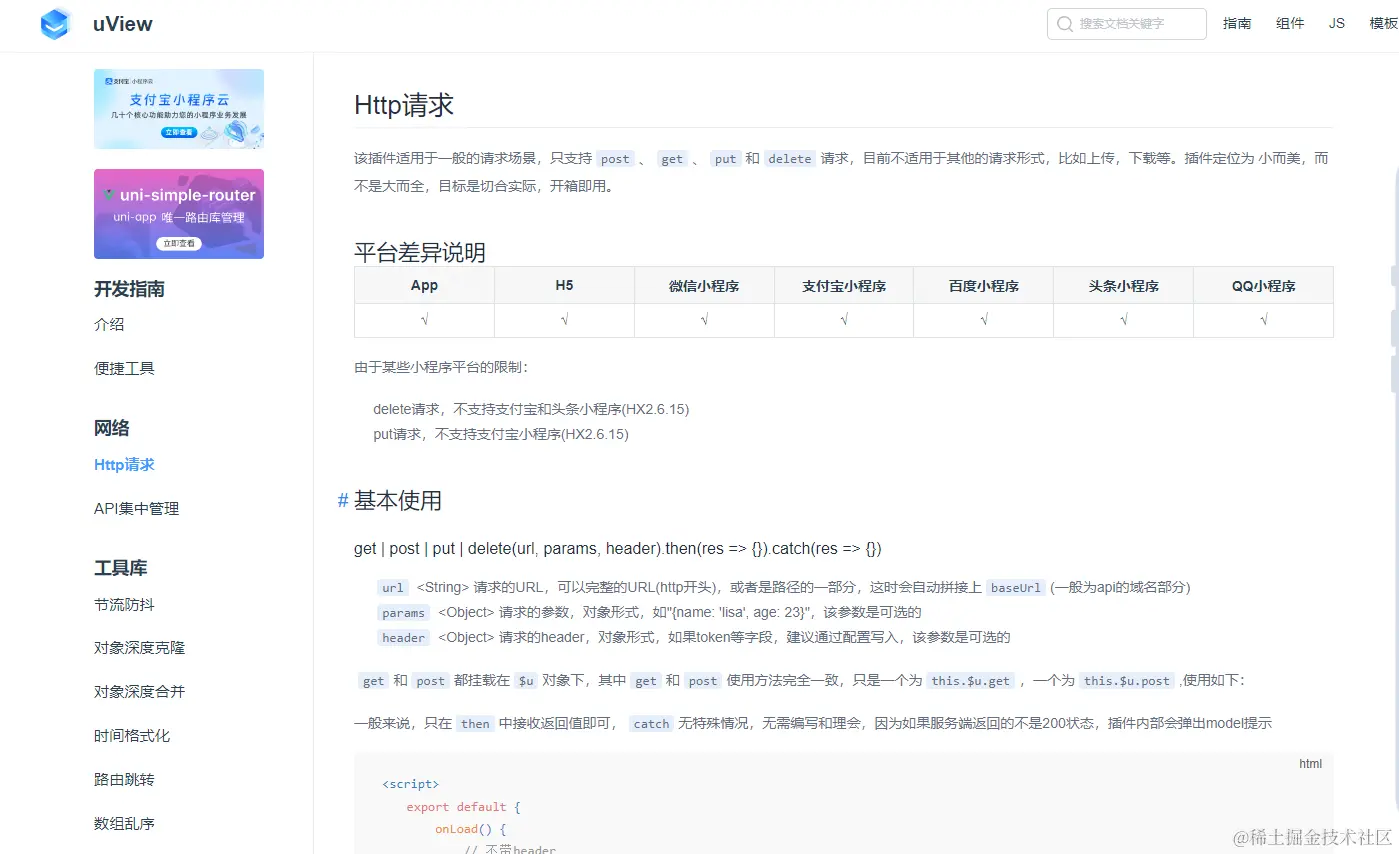Click the onLoad() line in code
This screenshot has height=854, width=1399.
[x=471, y=829]
